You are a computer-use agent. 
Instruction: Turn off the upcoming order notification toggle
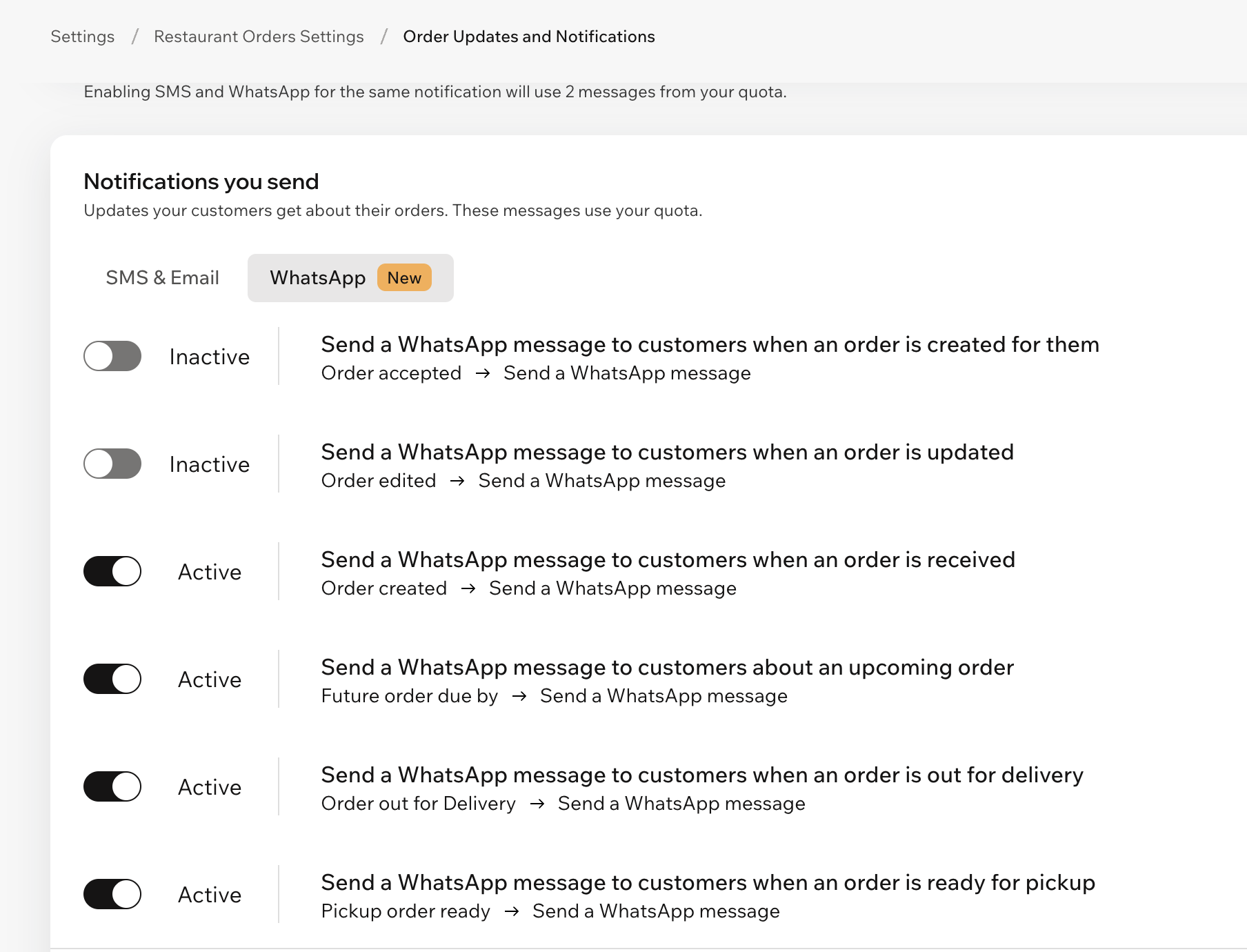click(112, 679)
